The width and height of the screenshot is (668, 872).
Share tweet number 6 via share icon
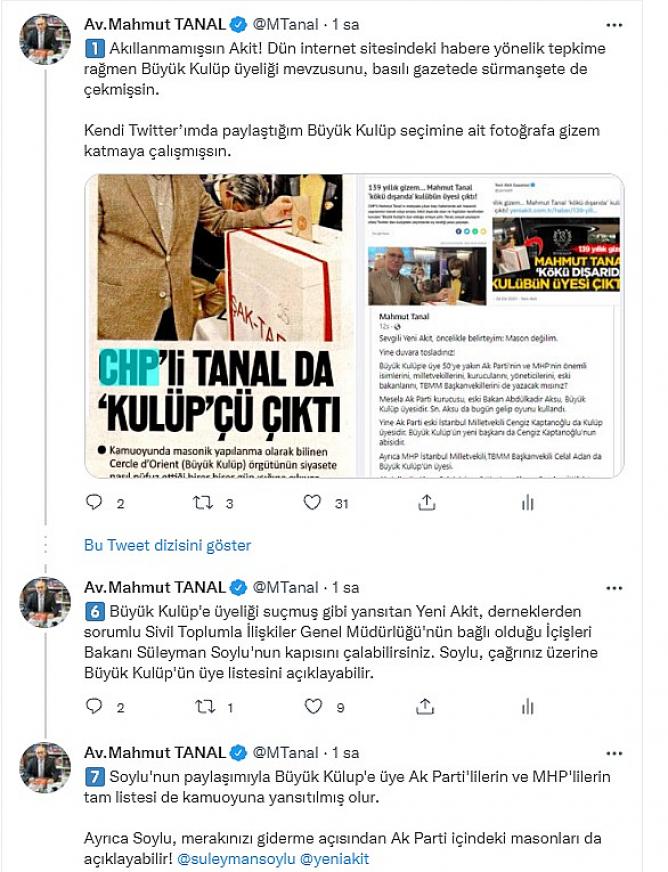tap(425, 706)
